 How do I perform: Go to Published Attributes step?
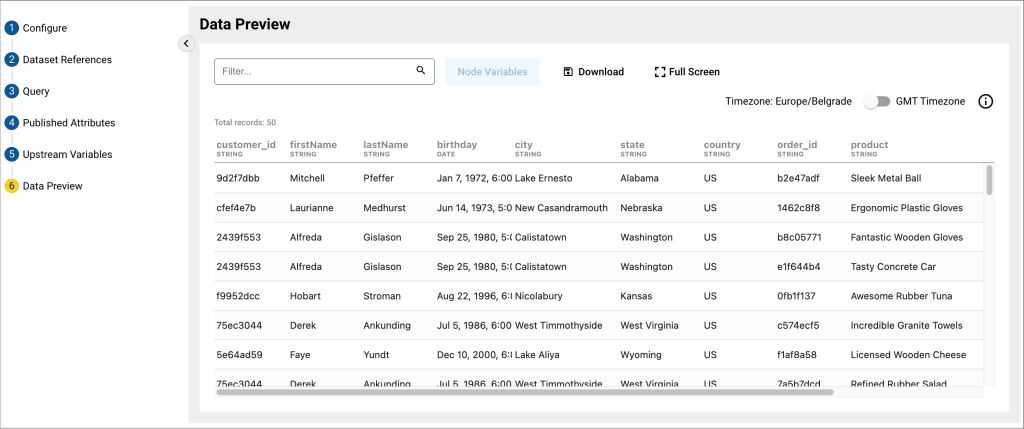click(x=69, y=123)
